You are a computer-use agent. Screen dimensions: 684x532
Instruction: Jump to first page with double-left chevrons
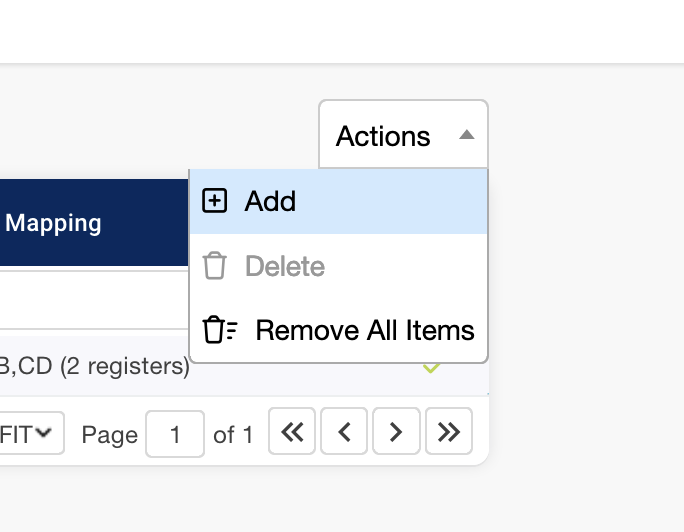point(292,432)
